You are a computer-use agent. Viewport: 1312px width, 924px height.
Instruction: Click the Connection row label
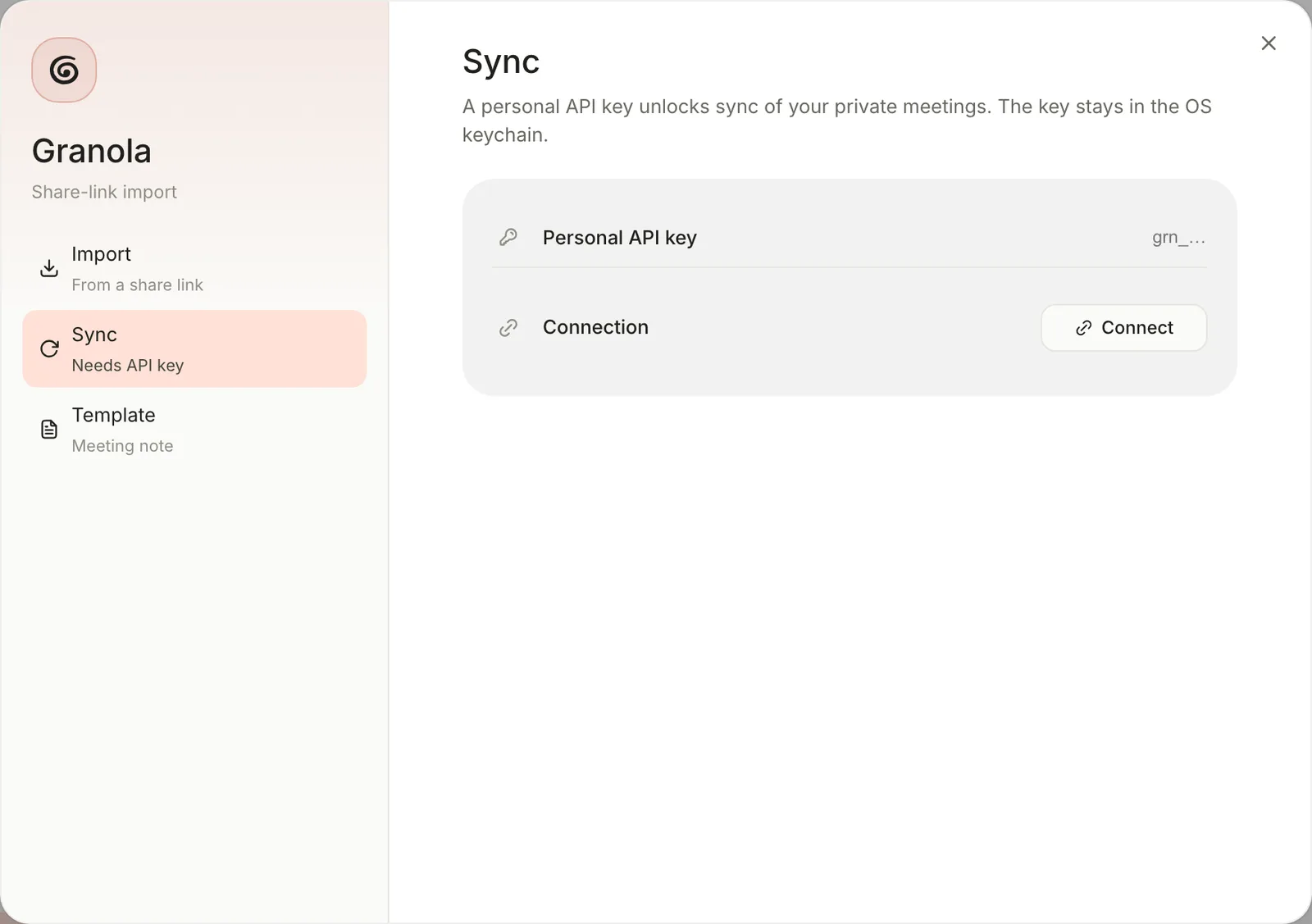(595, 327)
